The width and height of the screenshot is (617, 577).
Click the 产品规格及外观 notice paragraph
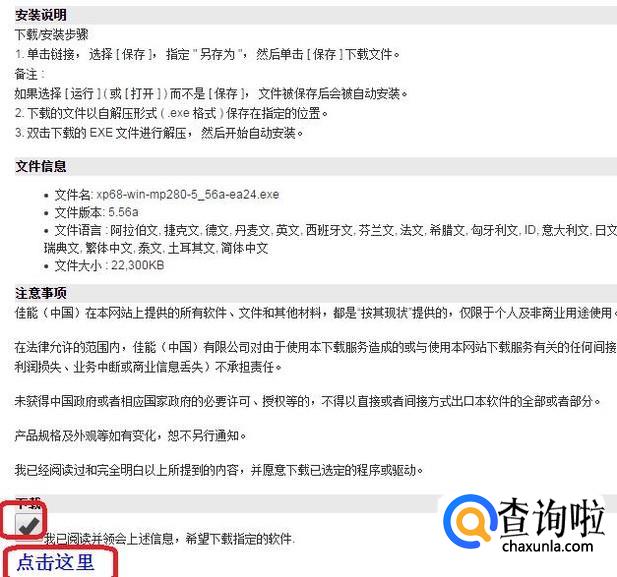coord(131,436)
